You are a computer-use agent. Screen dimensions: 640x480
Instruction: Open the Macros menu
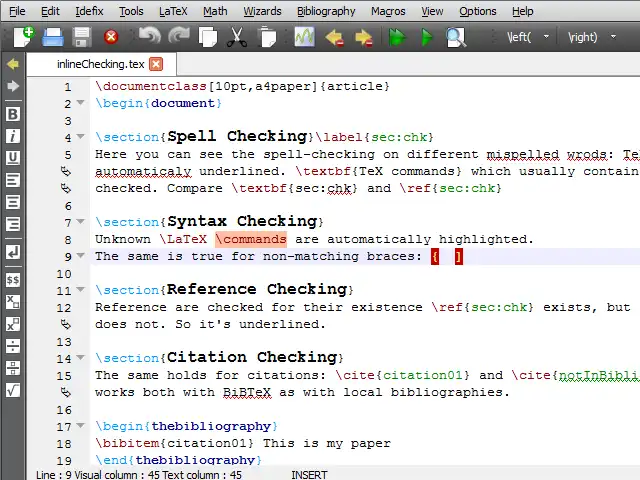pos(388,11)
